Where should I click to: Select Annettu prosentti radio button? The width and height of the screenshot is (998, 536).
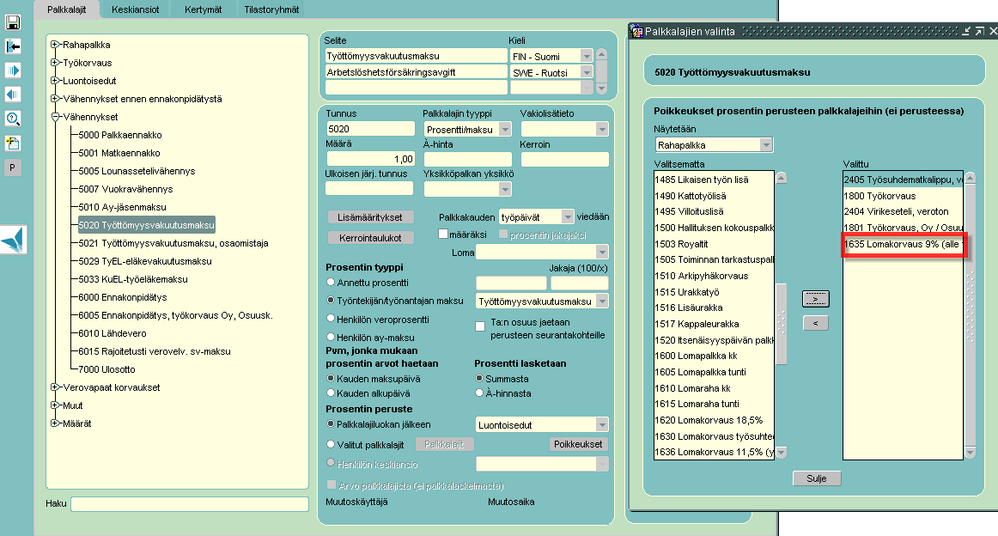click(330, 282)
